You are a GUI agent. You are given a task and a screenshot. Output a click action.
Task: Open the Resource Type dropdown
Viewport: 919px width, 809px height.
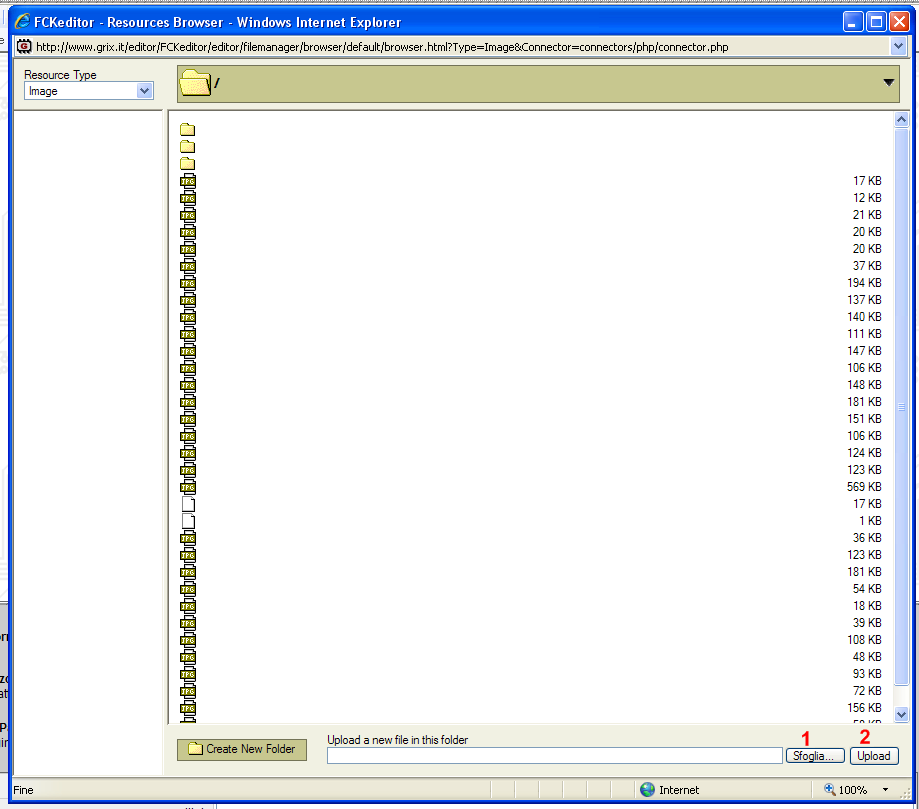coord(89,91)
